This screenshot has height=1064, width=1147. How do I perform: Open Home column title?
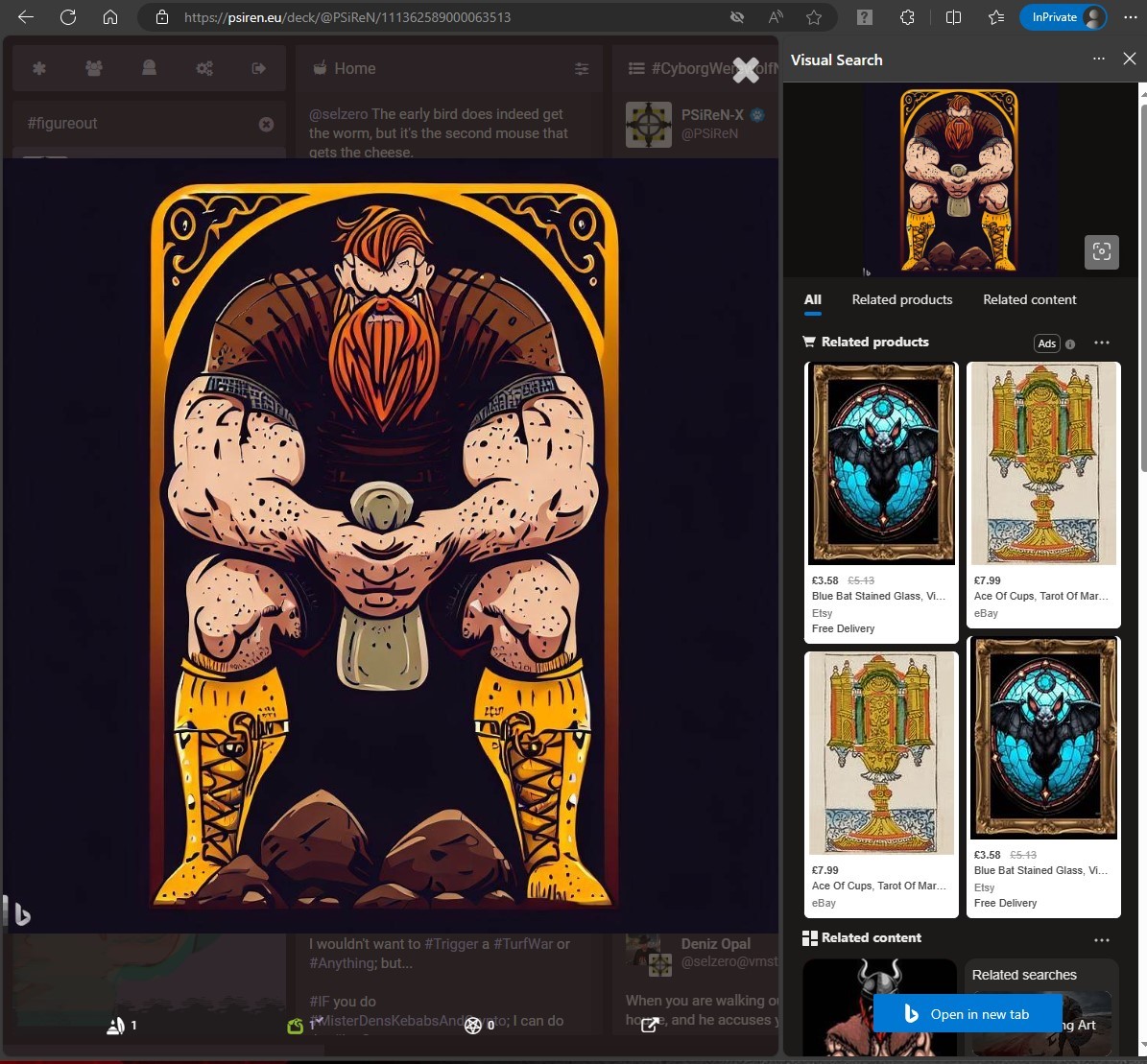pyautogui.click(x=355, y=68)
